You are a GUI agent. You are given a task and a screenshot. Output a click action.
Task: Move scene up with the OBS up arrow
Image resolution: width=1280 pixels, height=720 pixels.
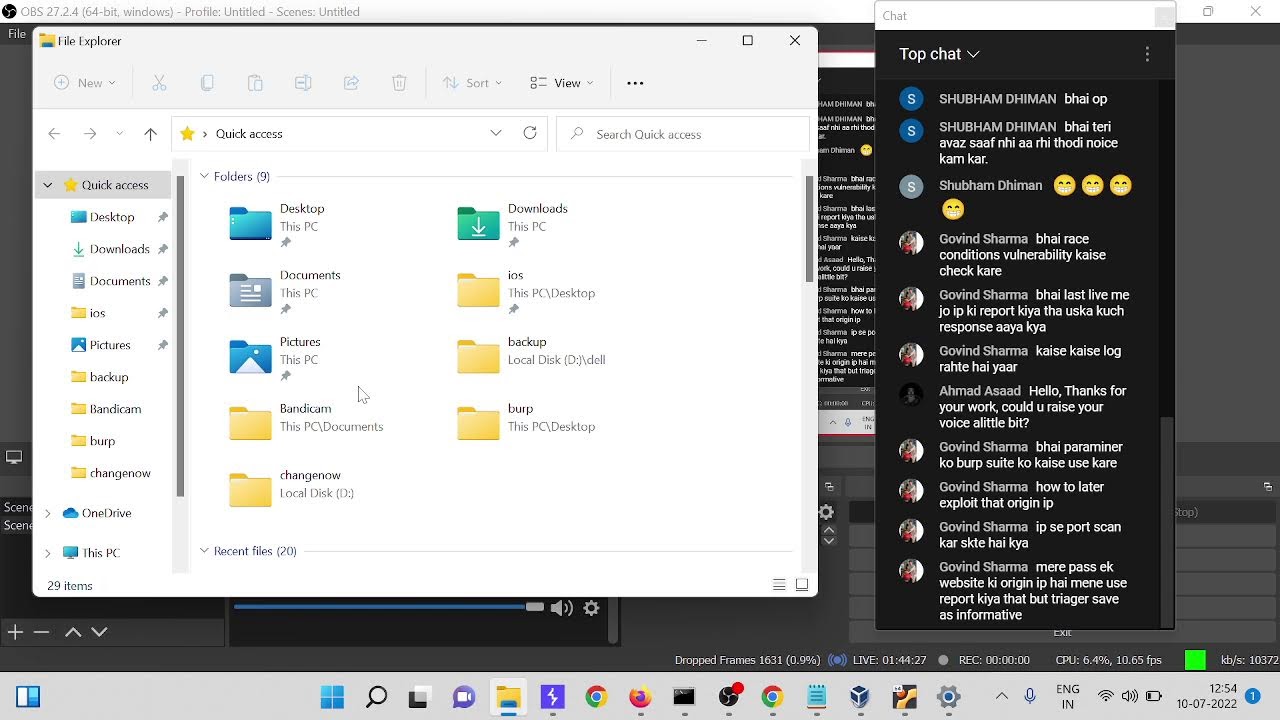click(73, 632)
